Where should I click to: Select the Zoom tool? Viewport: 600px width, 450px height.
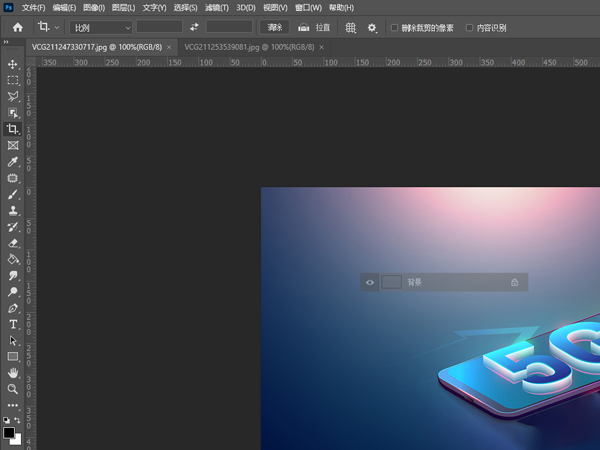(x=13, y=389)
